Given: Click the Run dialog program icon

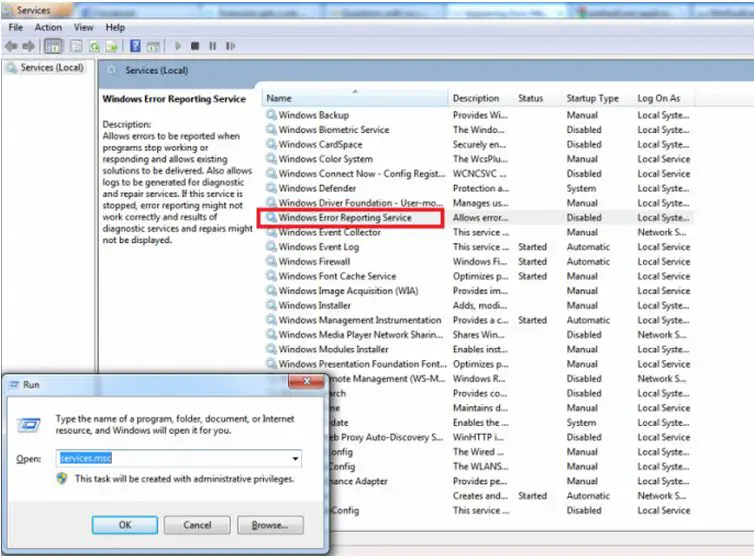Looking at the screenshot, I should [x=29, y=425].
